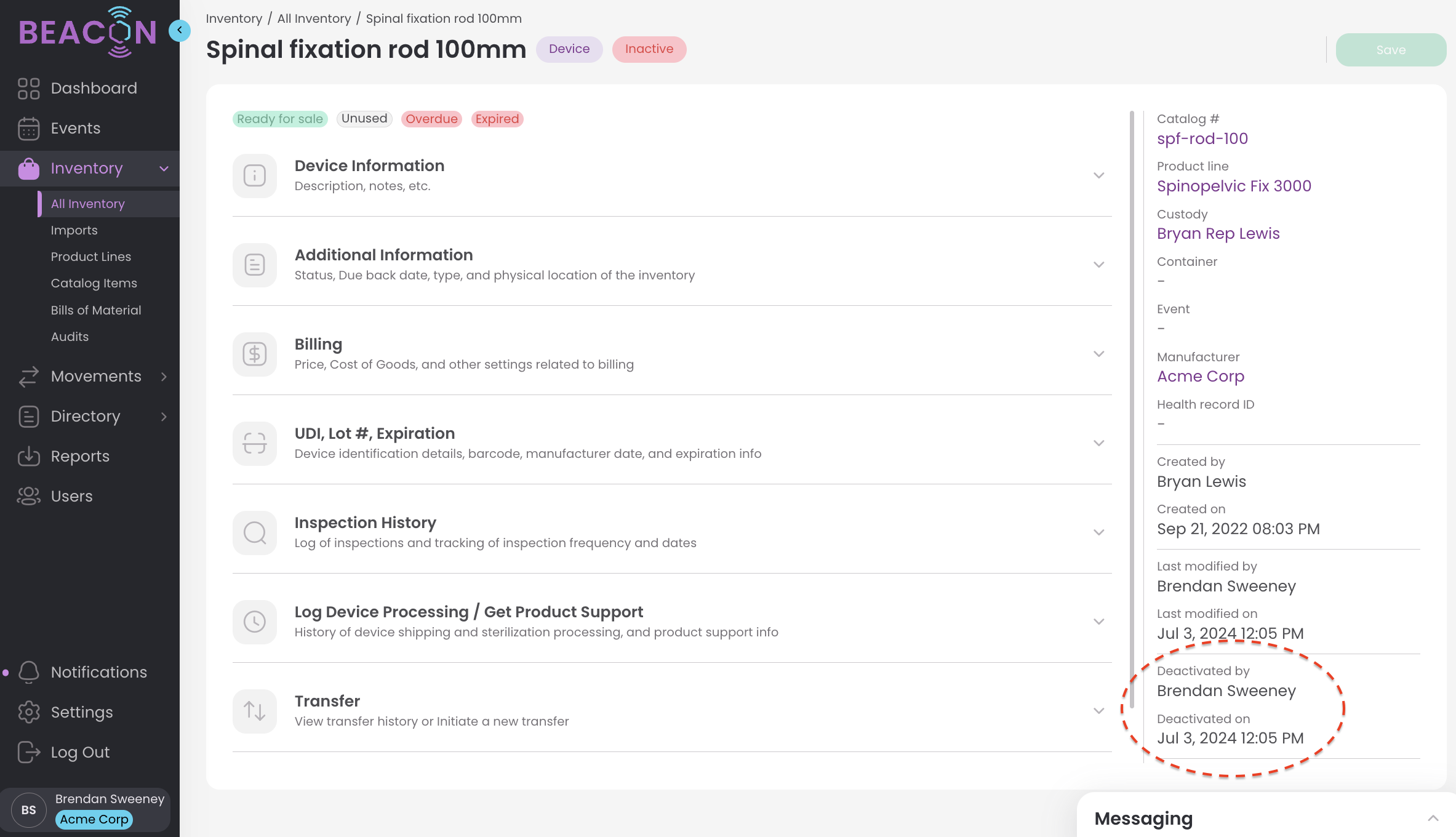This screenshot has width=1456, height=837.
Task: Go to Catalog Items submenu
Action: [x=94, y=283]
